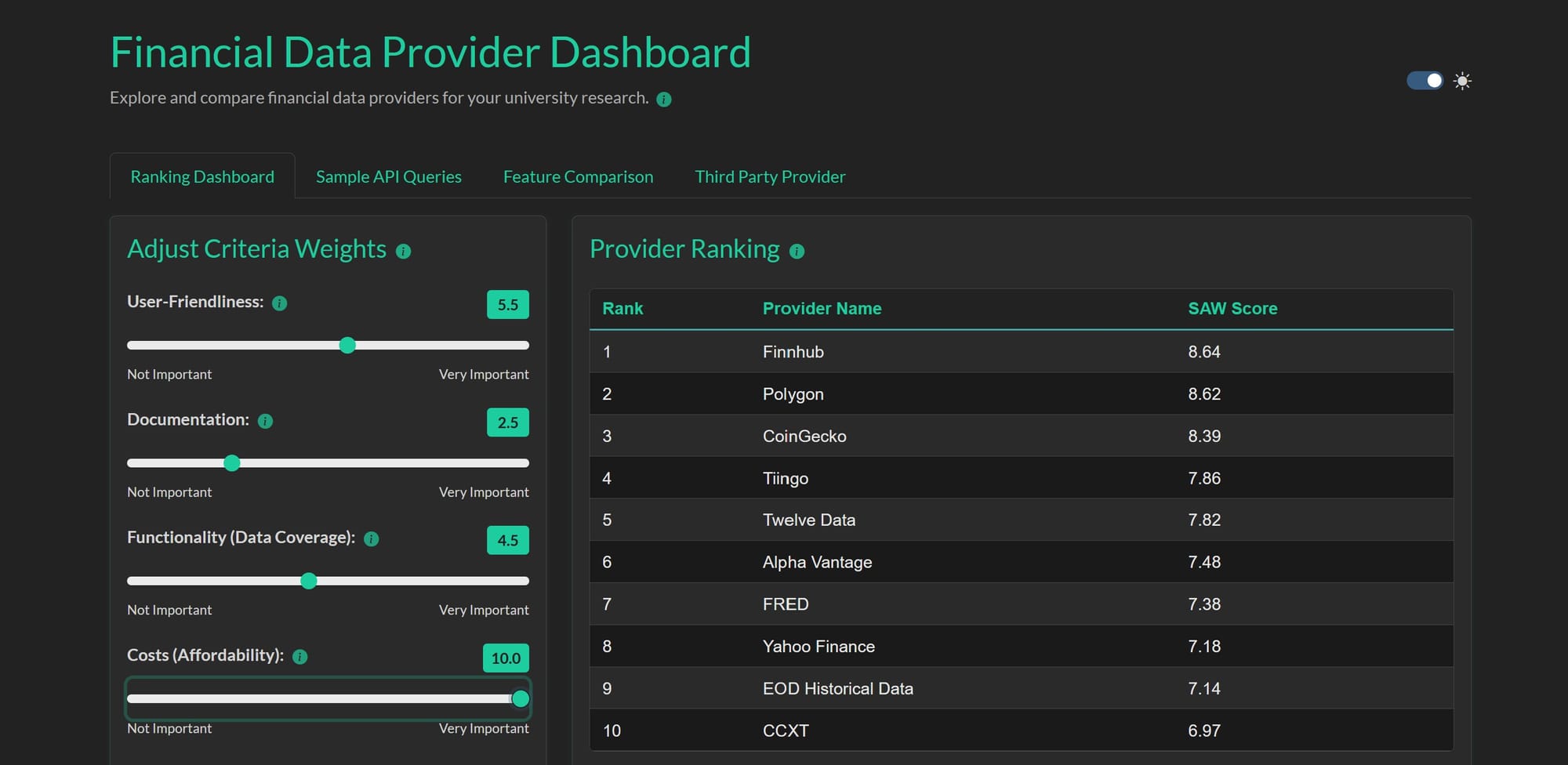
Task: Click the Provider Ranking info icon
Action: (797, 251)
